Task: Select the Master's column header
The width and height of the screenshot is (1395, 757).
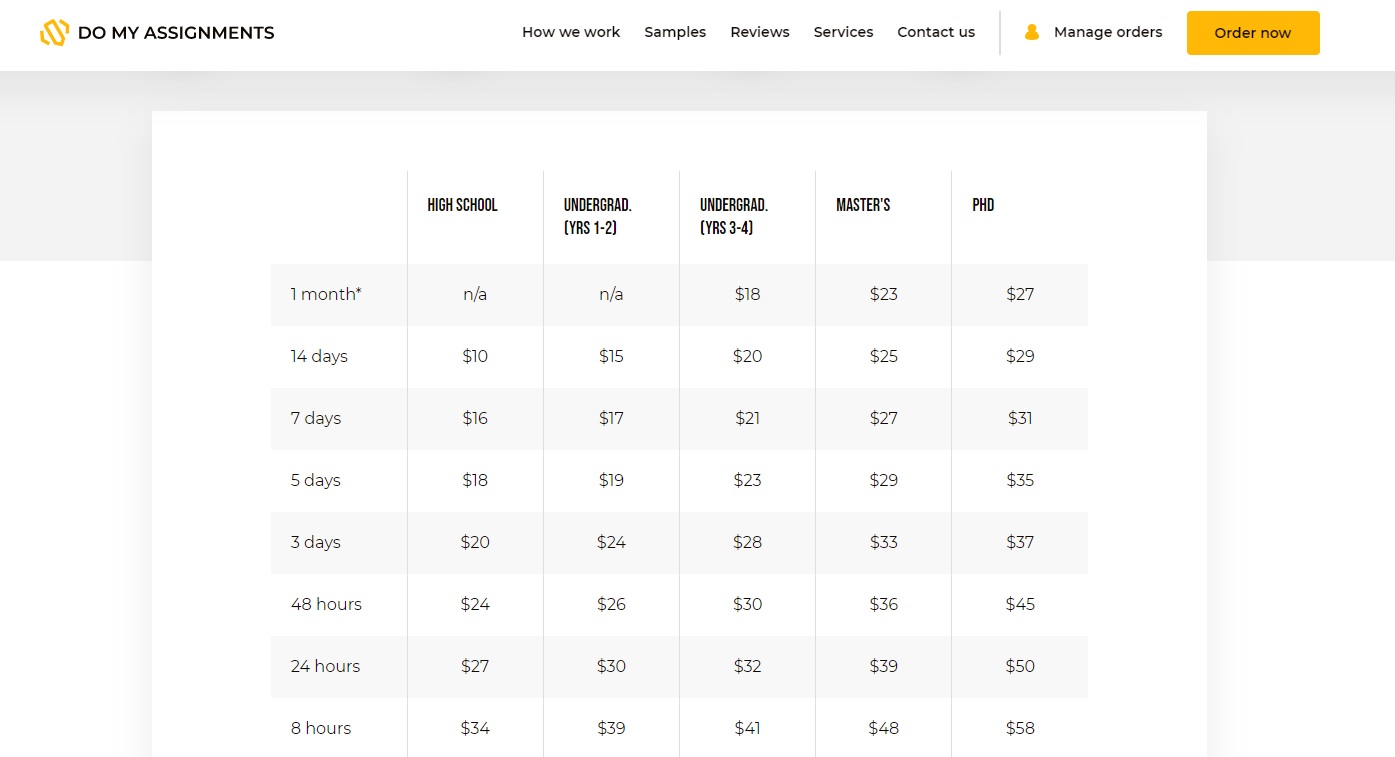Action: [x=863, y=205]
